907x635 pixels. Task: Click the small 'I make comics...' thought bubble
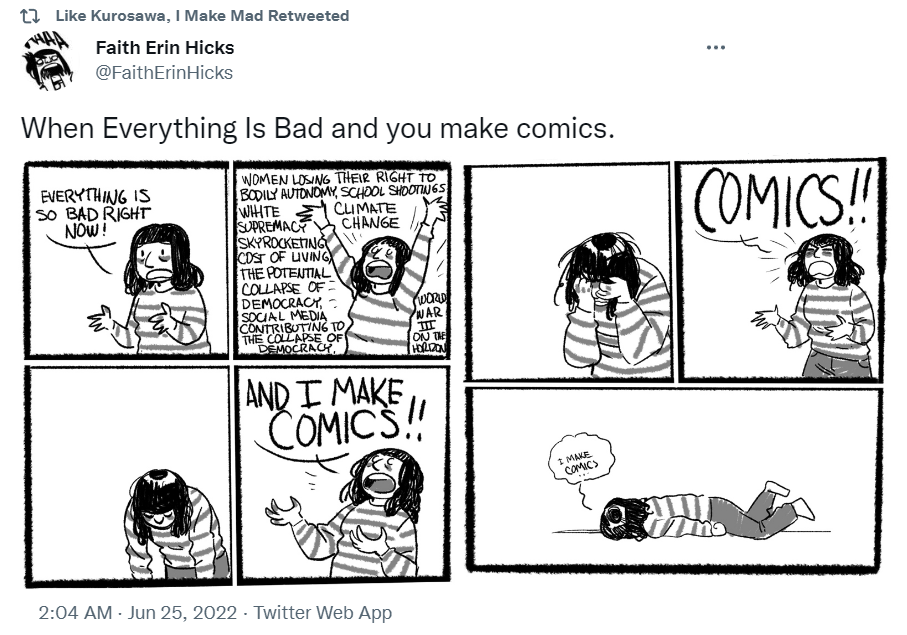(x=581, y=460)
